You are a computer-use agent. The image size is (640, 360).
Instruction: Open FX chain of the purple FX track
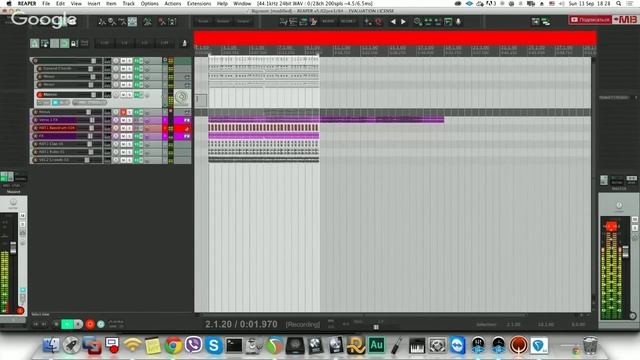(x=138, y=136)
